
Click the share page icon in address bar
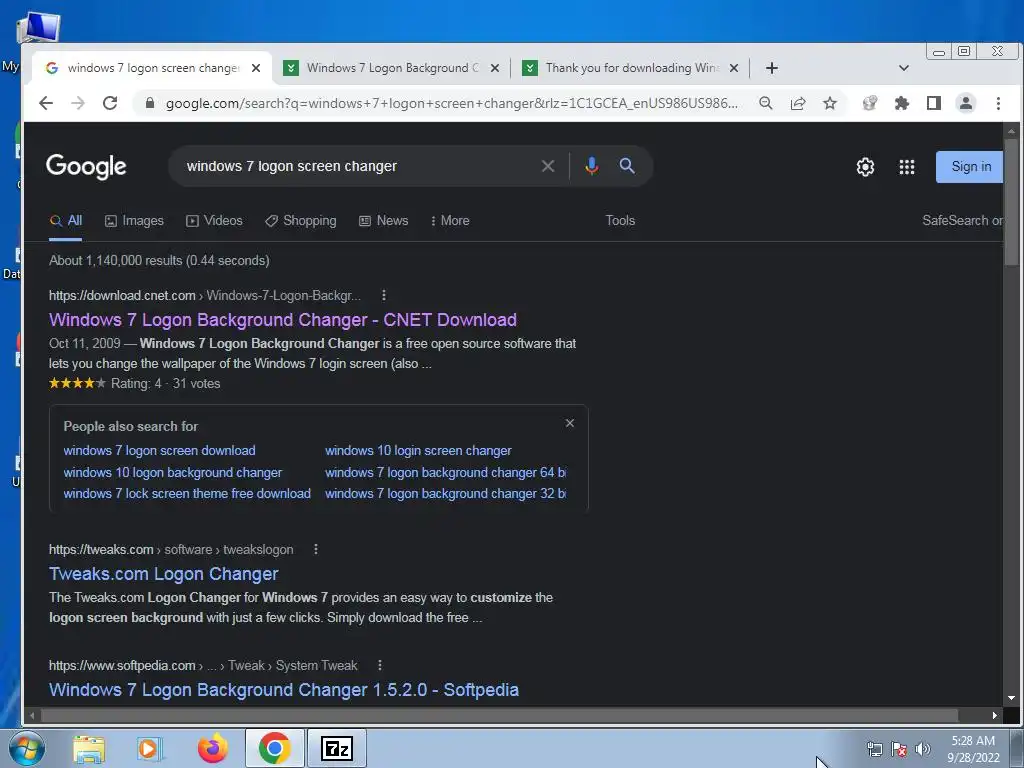[x=797, y=103]
